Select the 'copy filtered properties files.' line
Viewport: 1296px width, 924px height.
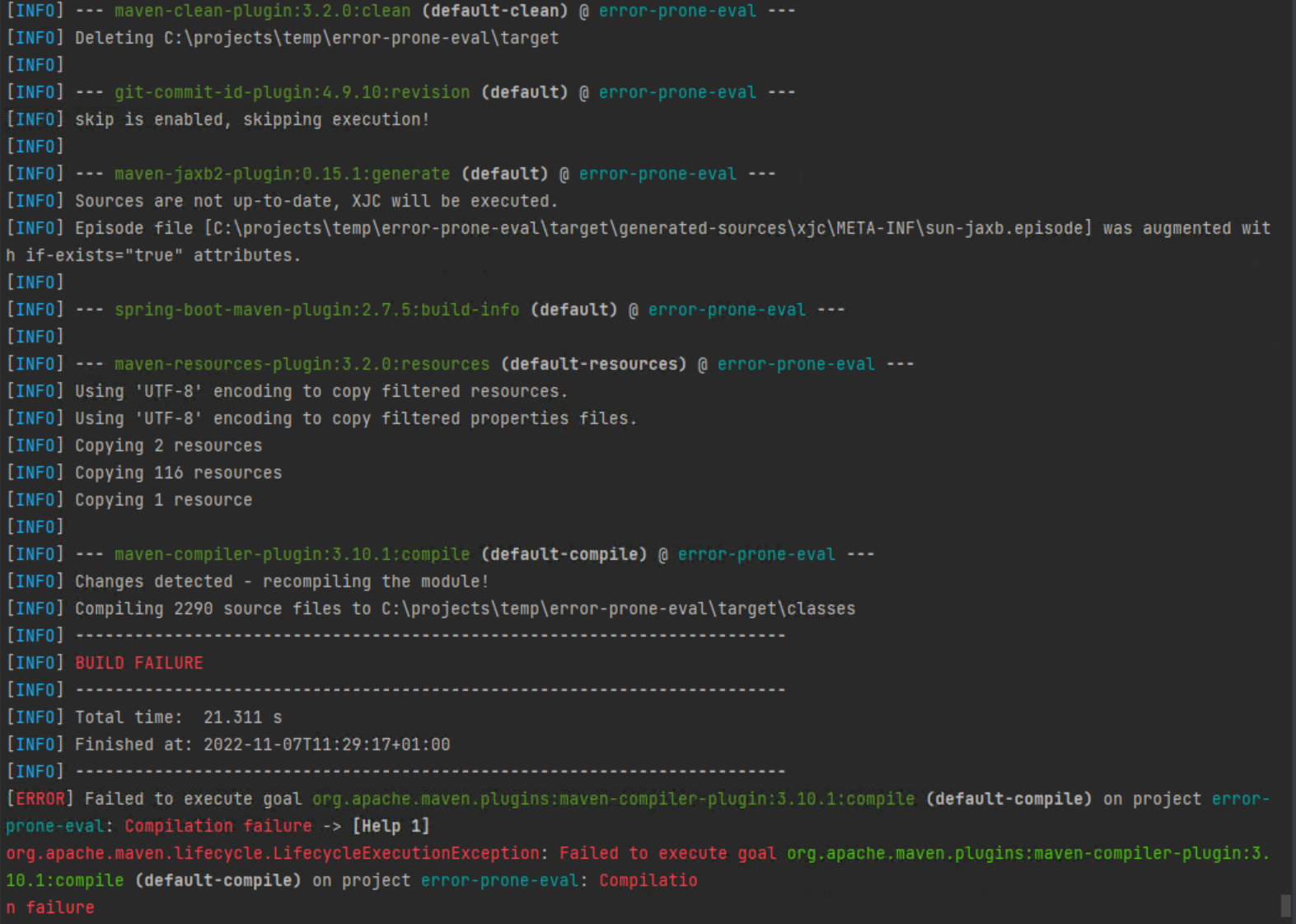pos(356,418)
